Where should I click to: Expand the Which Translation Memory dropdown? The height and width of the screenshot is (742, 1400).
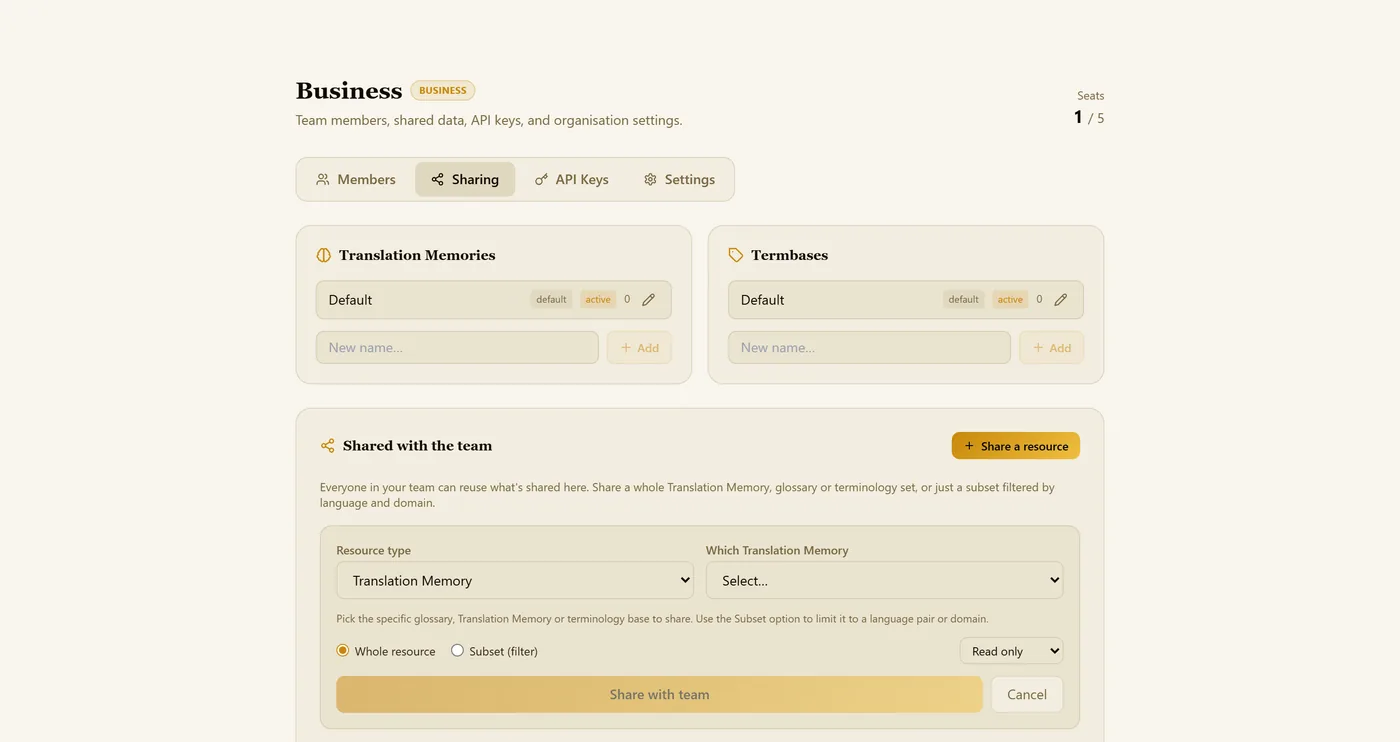coord(884,580)
